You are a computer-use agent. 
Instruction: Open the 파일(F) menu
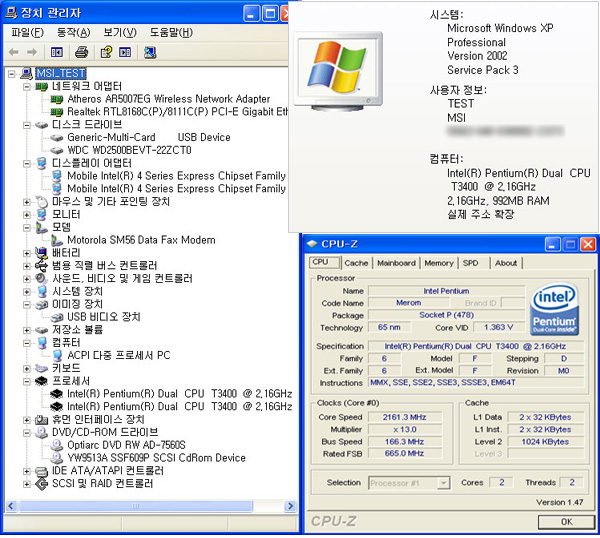click(27, 33)
